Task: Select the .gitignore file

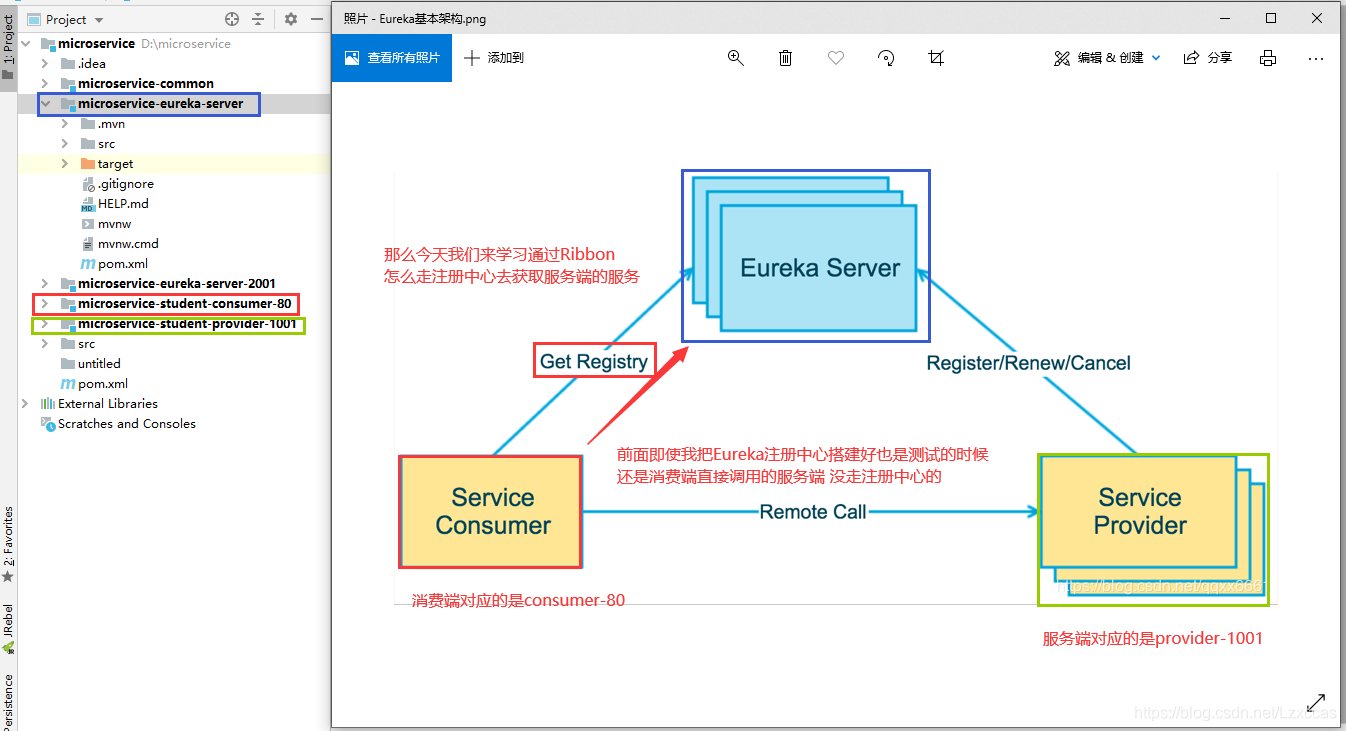Action: (125, 184)
